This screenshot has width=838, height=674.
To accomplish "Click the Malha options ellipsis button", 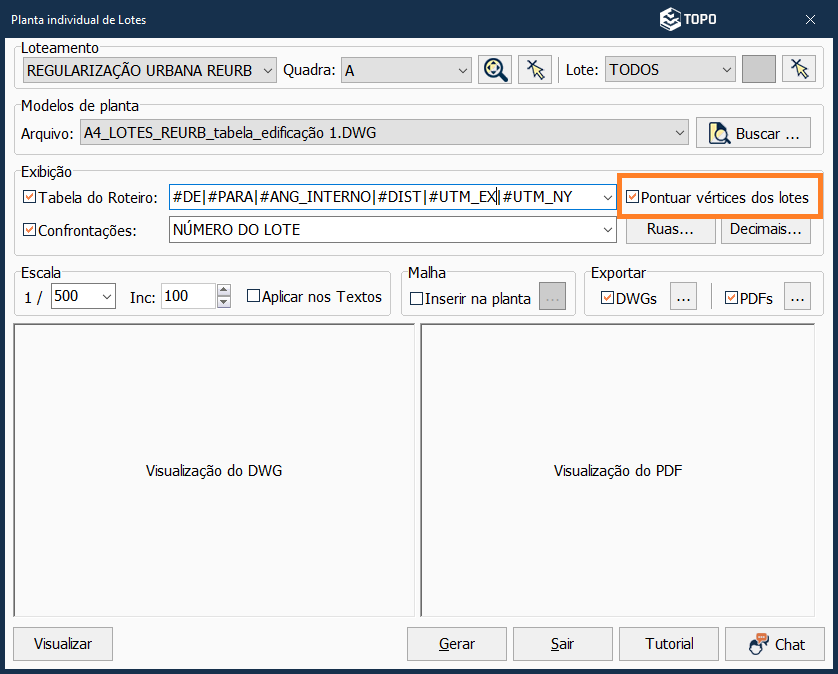I will [553, 297].
